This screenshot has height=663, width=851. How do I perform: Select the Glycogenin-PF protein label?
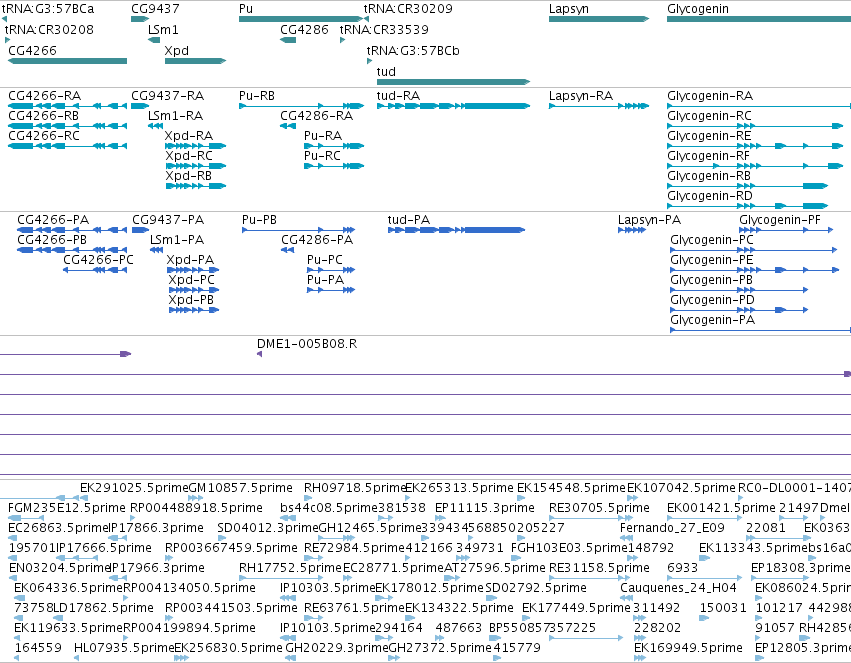pyautogui.click(x=780, y=220)
